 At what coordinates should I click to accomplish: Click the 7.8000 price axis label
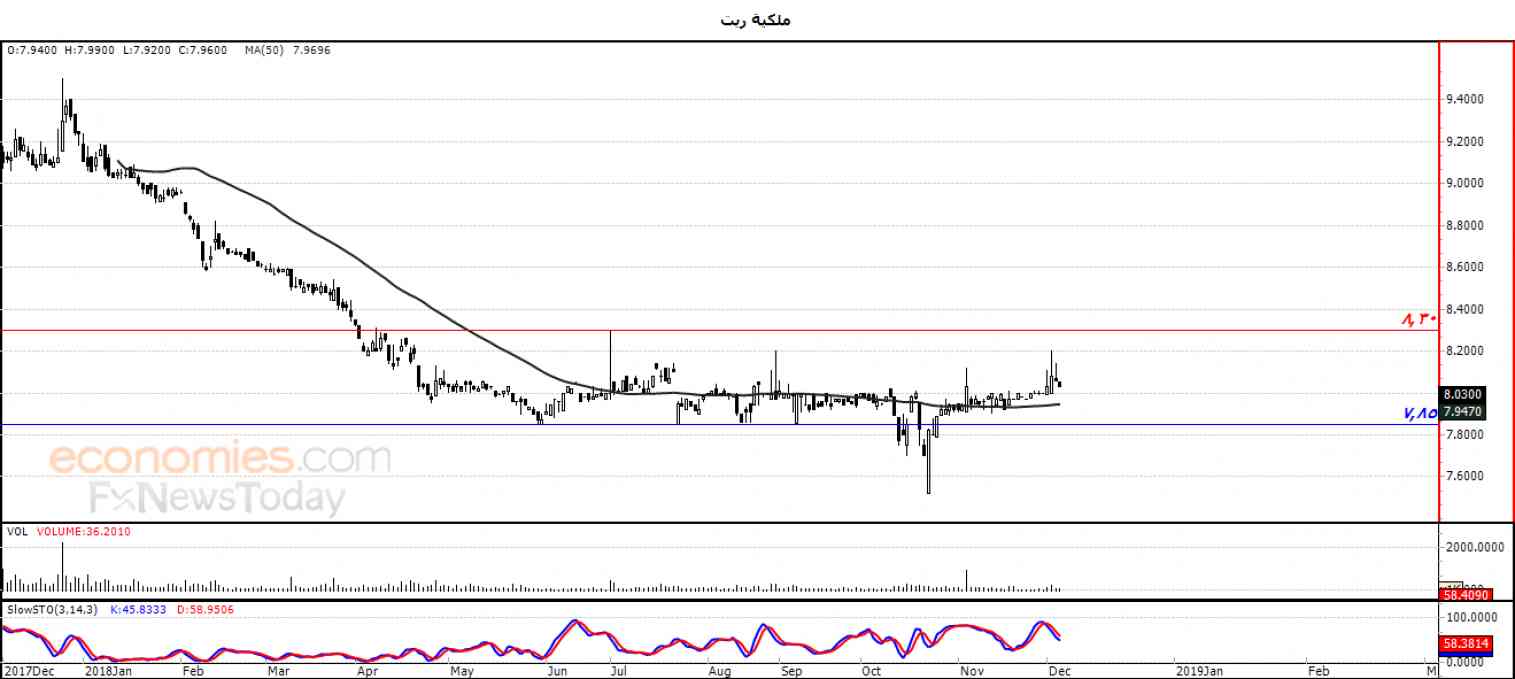pyautogui.click(x=1464, y=434)
